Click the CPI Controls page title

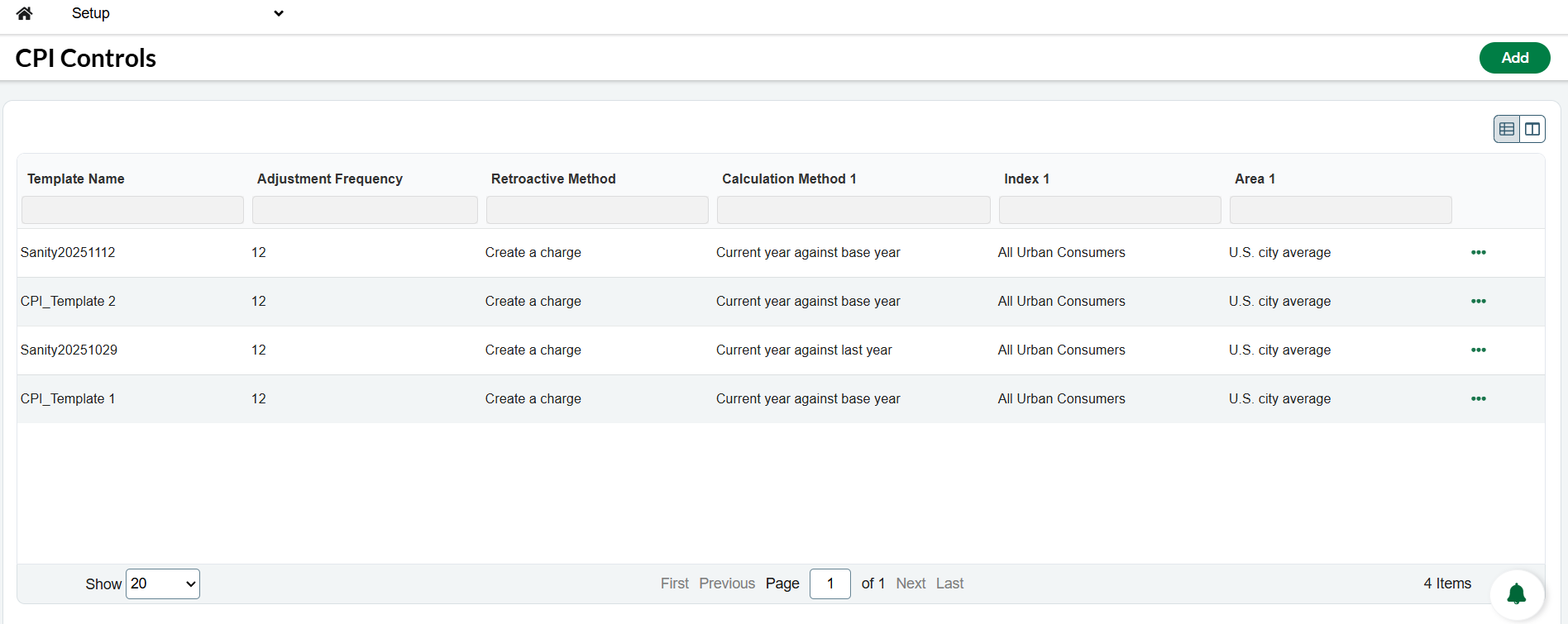pos(86,58)
